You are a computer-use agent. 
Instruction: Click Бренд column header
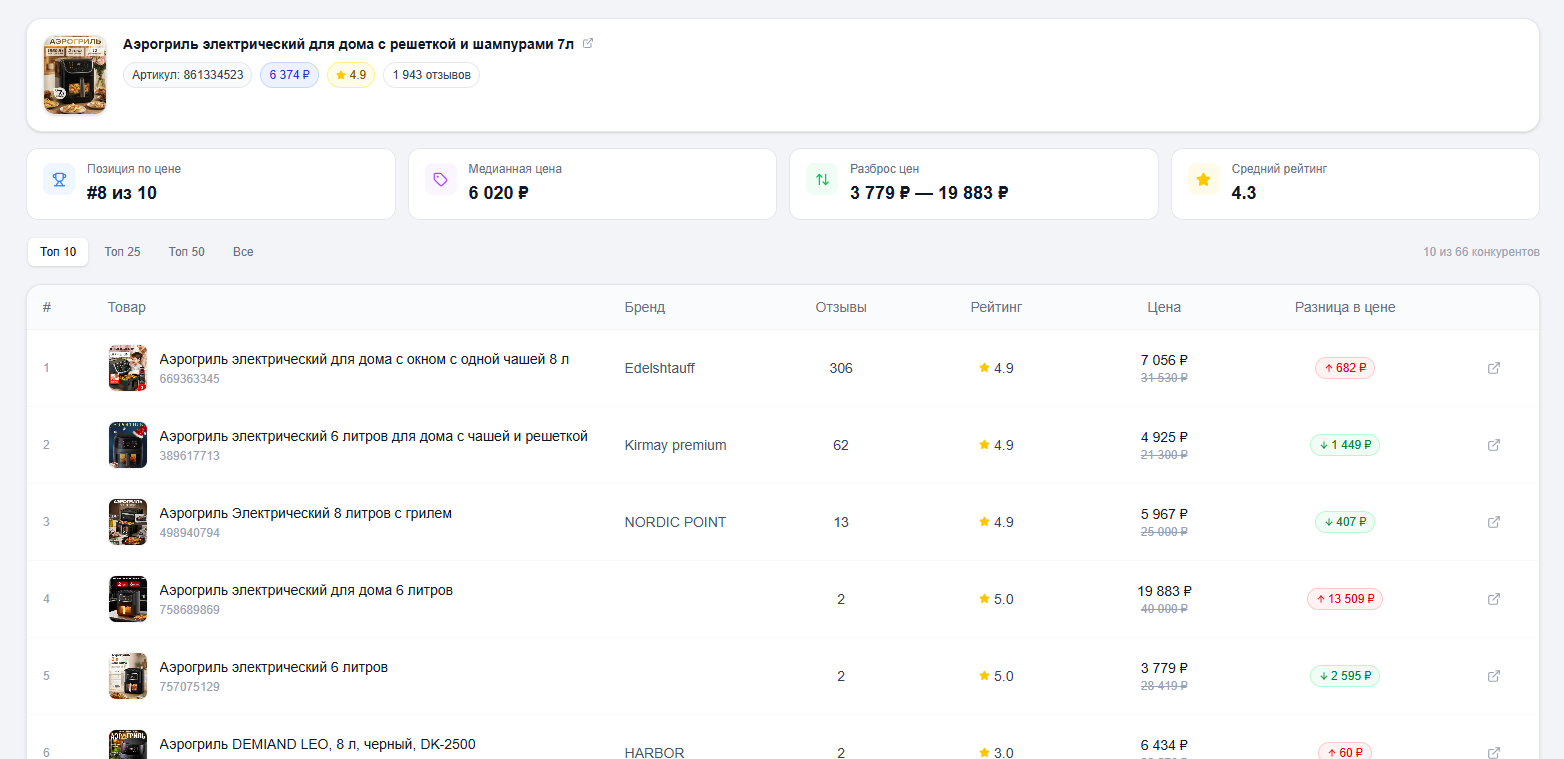point(645,307)
